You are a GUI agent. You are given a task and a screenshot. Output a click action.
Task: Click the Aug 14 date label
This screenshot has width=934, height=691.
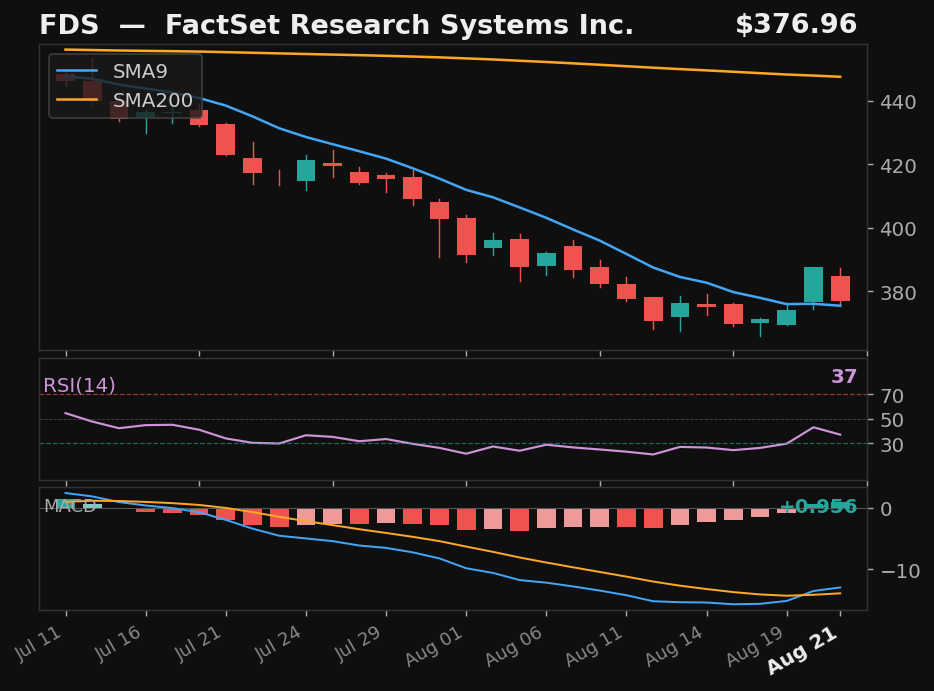pyautogui.click(x=674, y=646)
